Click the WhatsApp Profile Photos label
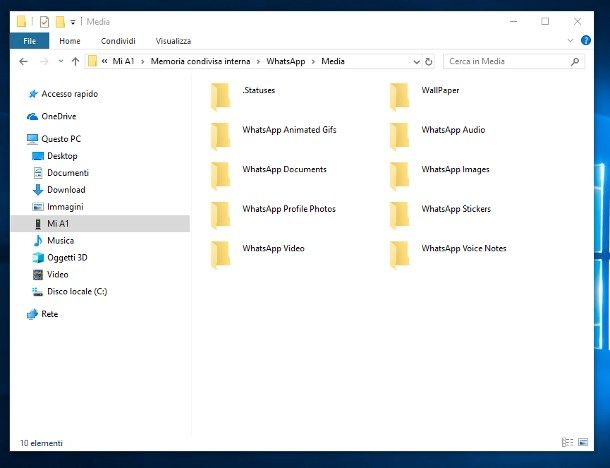 289,209
